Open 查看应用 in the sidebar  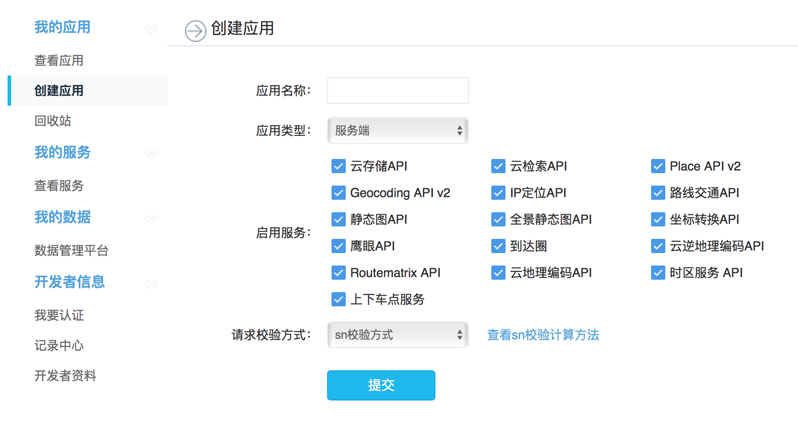coord(59,61)
